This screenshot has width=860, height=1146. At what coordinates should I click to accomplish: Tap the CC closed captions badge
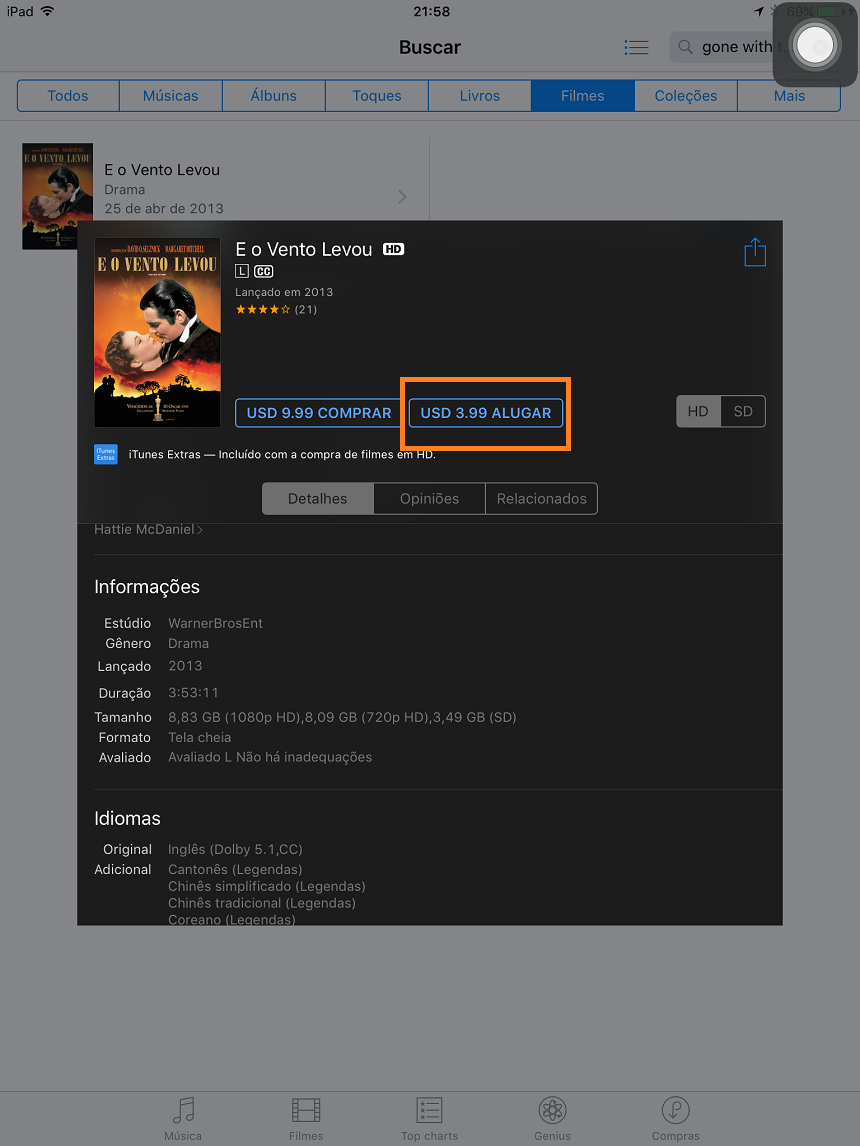tap(263, 271)
